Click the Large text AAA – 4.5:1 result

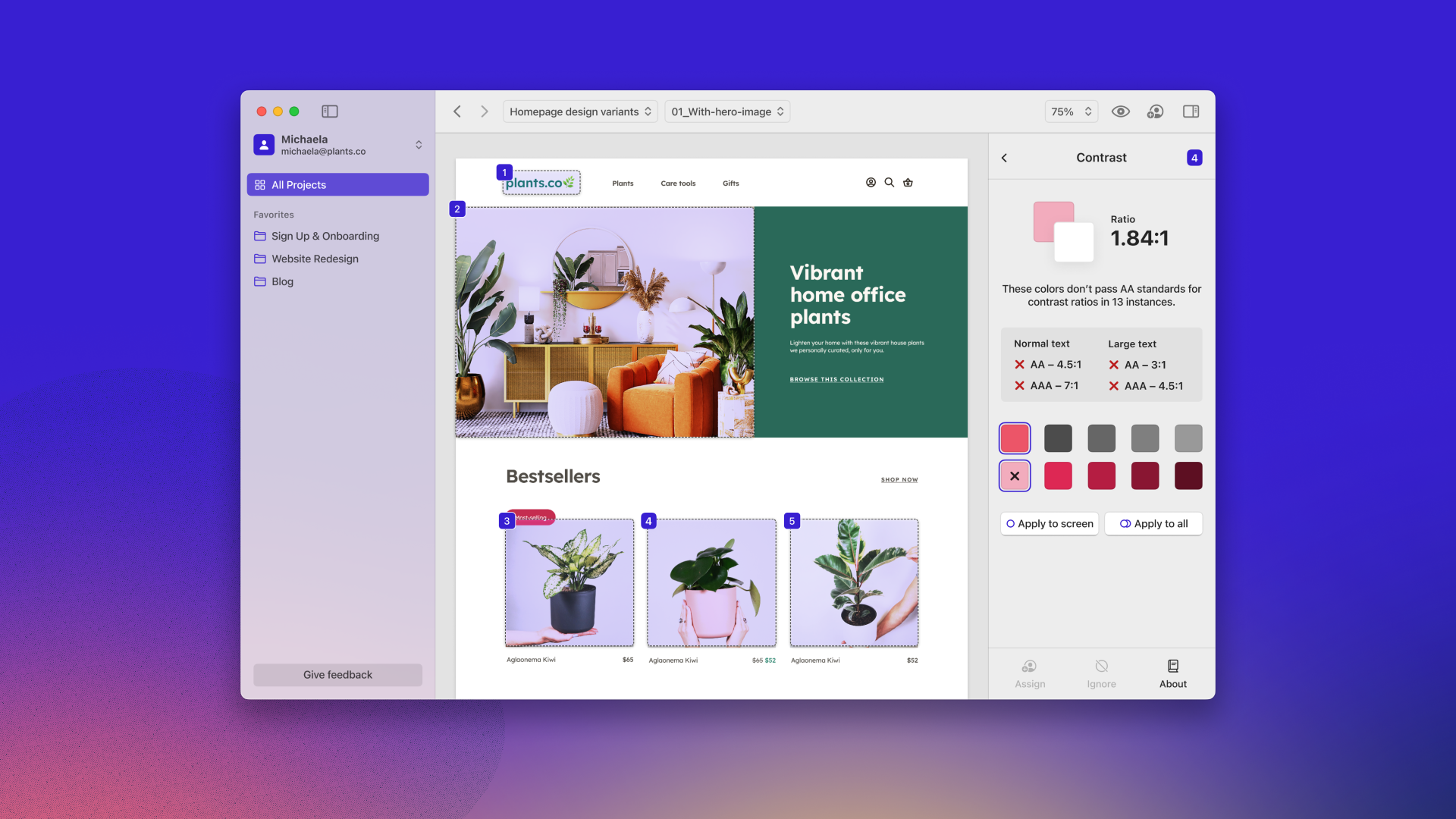pos(1146,386)
